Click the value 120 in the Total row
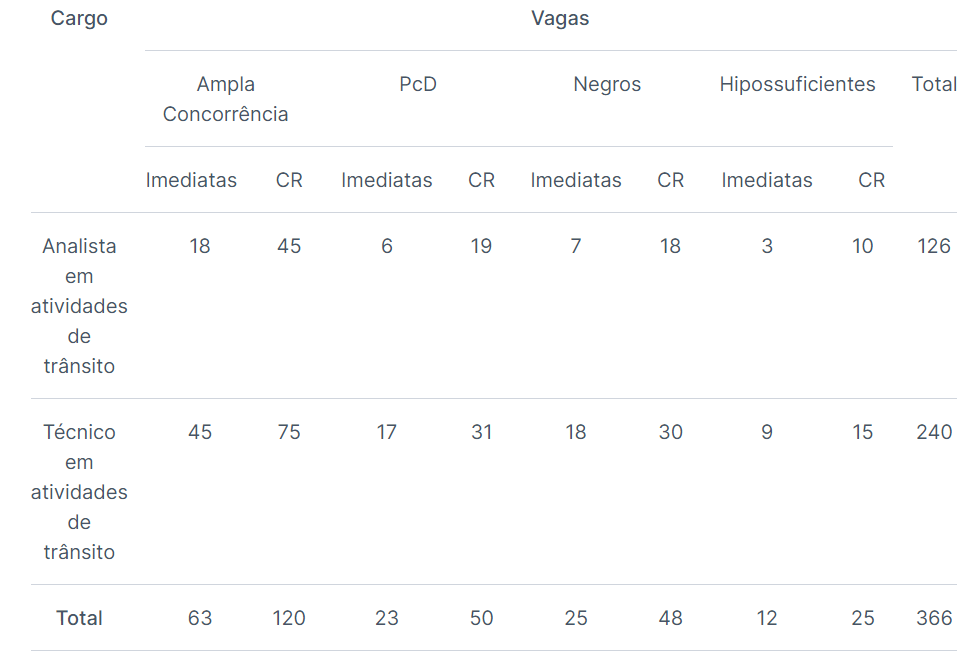972x658 pixels. click(289, 618)
